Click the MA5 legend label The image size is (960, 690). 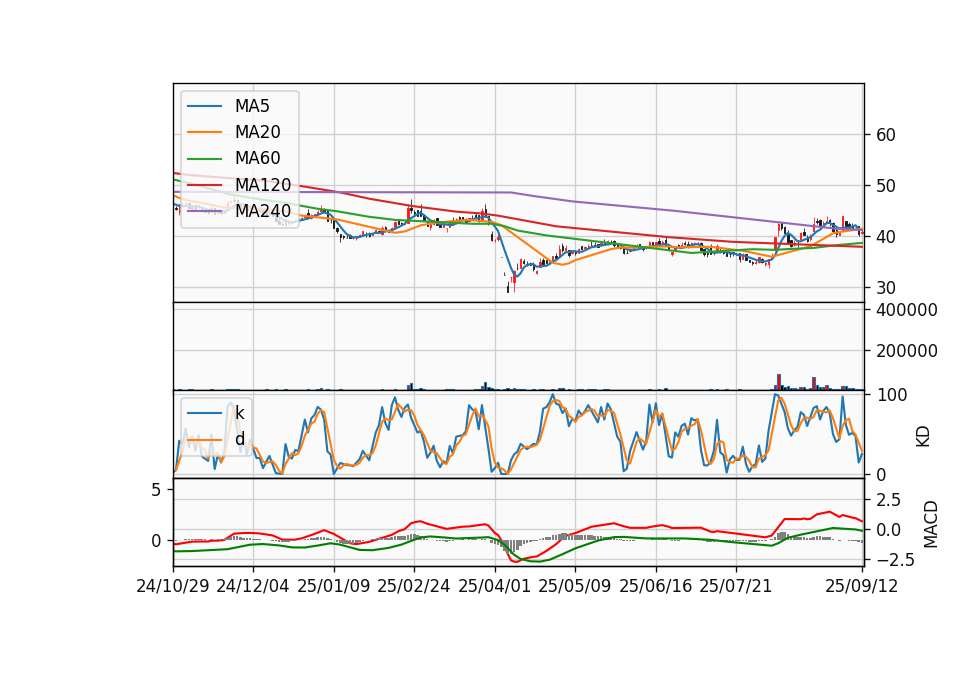(252, 106)
